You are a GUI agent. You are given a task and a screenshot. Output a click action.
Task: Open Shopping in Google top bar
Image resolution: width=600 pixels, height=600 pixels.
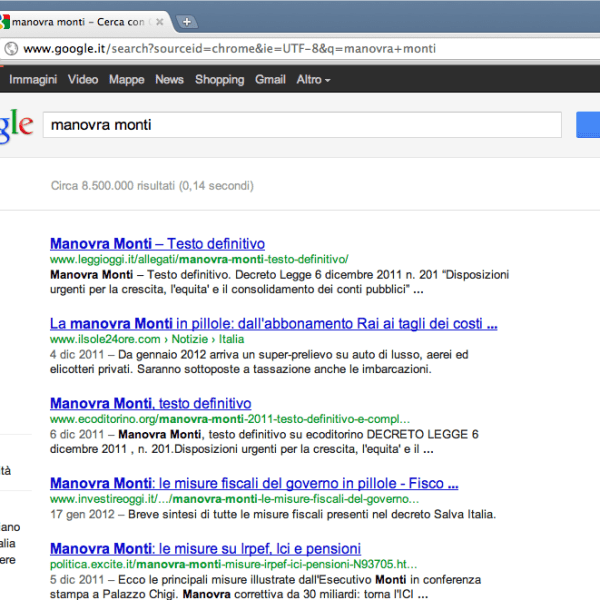[x=220, y=80]
